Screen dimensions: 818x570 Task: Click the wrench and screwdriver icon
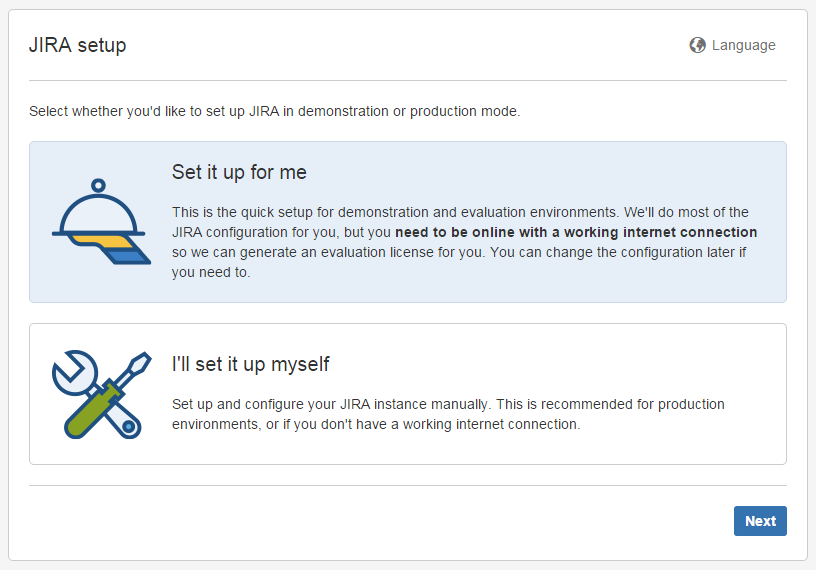(101, 395)
